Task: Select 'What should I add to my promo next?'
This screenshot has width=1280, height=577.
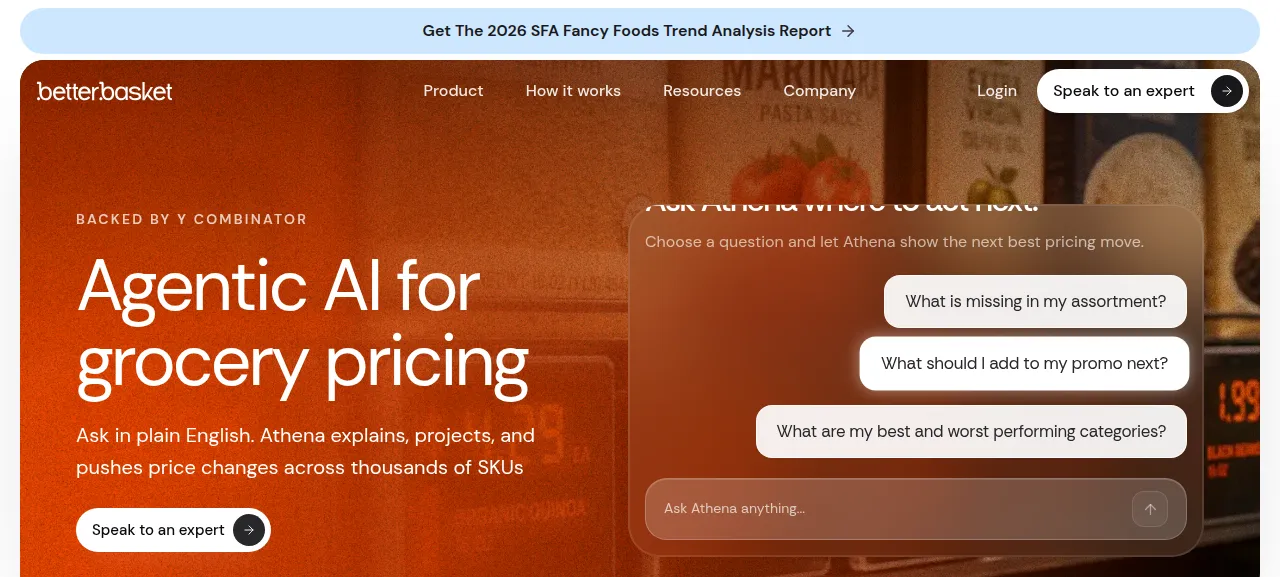Action: (1024, 363)
